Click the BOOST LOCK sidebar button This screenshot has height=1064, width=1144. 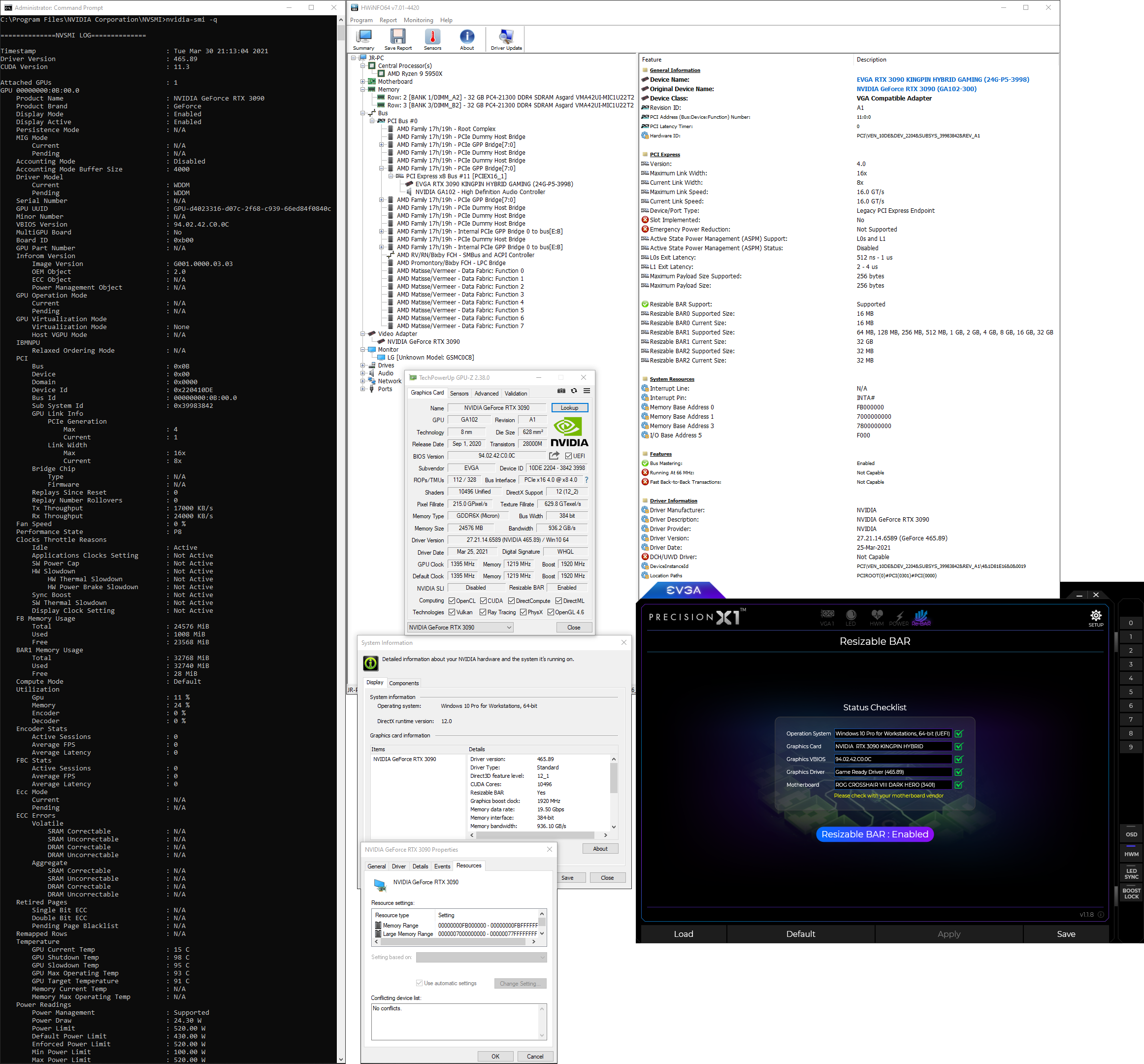(x=1131, y=893)
